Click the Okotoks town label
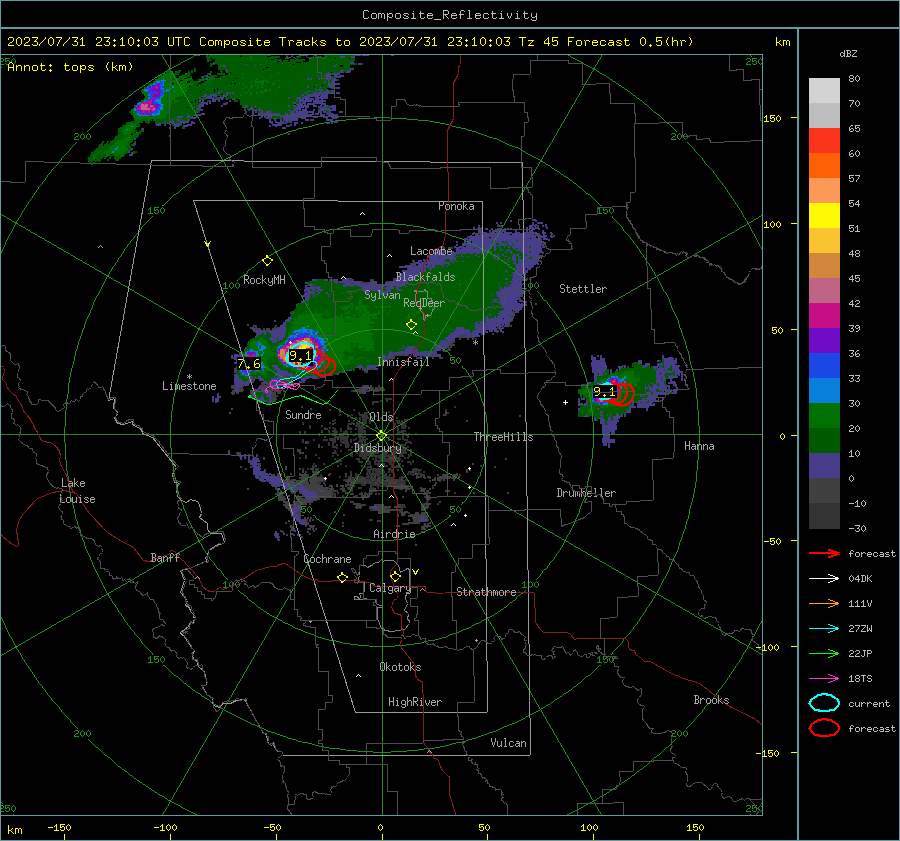Viewport: 900px width, 841px height. pyautogui.click(x=400, y=667)
